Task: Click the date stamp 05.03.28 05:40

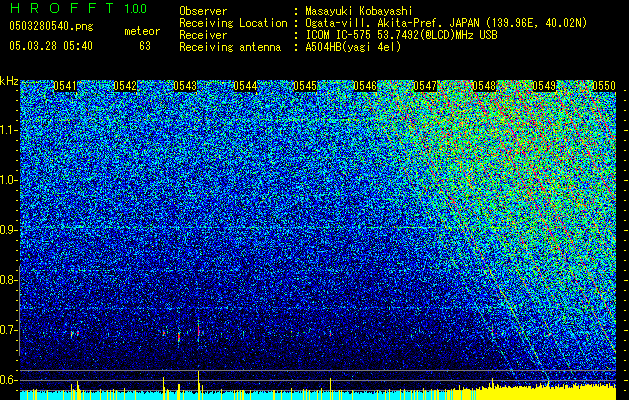Action: click(51, 46)
